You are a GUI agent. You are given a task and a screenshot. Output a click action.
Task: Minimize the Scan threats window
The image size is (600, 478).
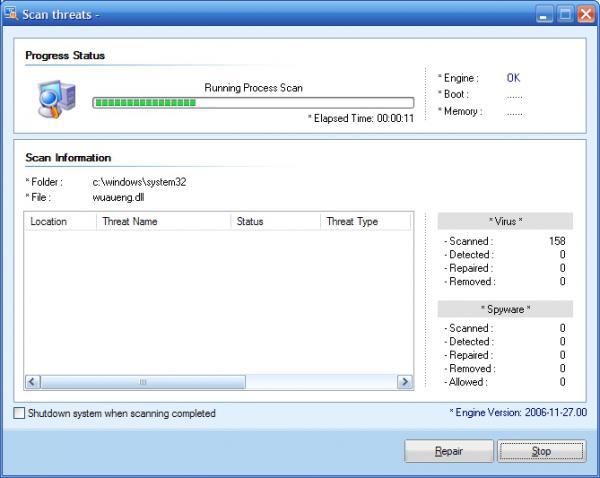[544, 15]
